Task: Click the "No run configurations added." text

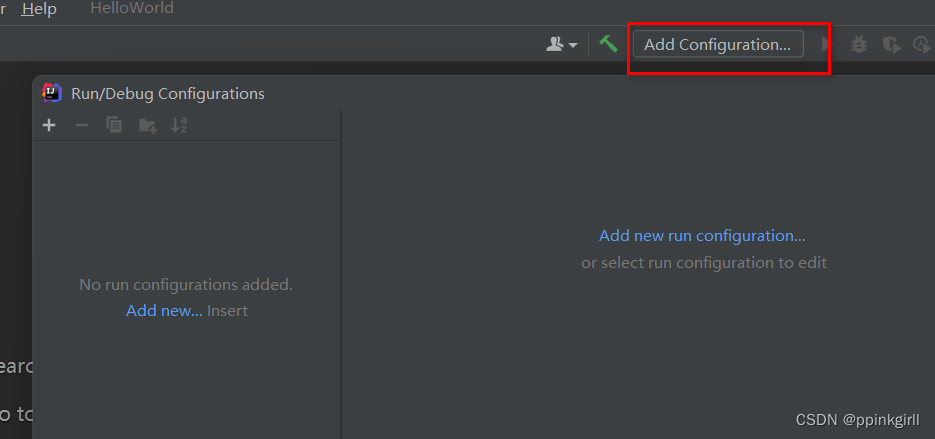Action: [x=186, y=285]
